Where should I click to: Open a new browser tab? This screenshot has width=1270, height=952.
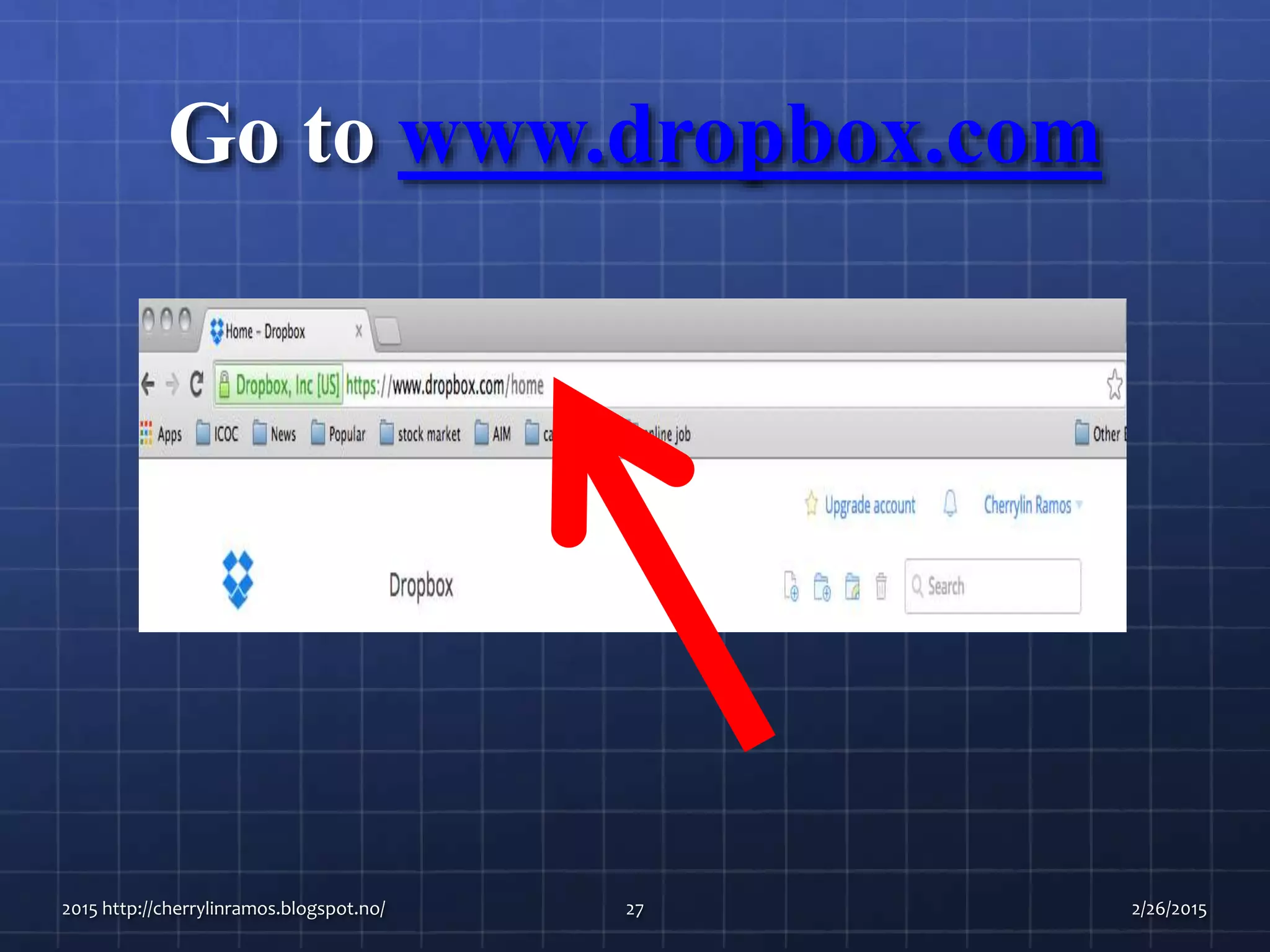388,332
